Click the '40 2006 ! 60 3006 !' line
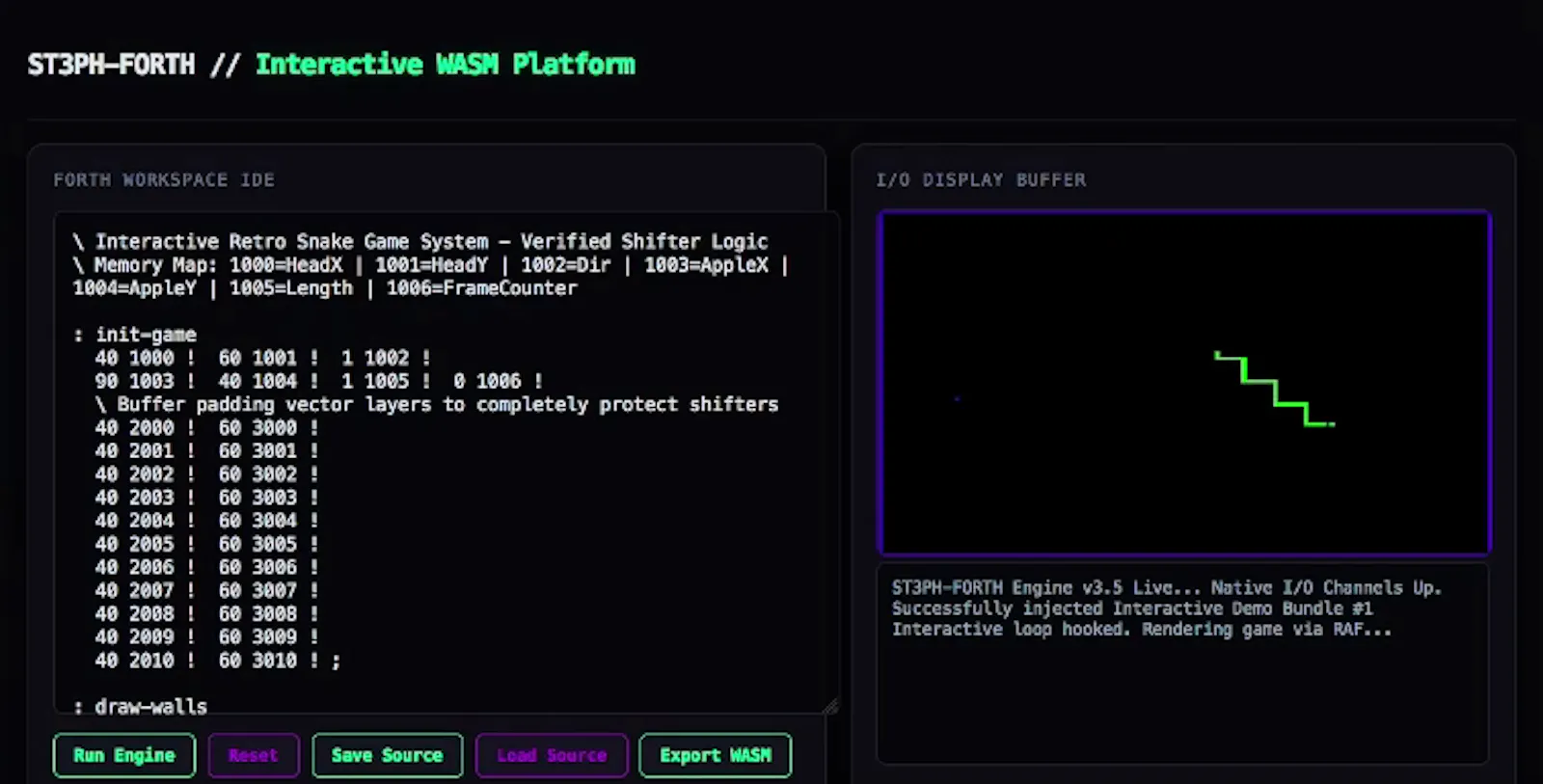The height and width of the screenshot is (784, 1543). point(206,567)
